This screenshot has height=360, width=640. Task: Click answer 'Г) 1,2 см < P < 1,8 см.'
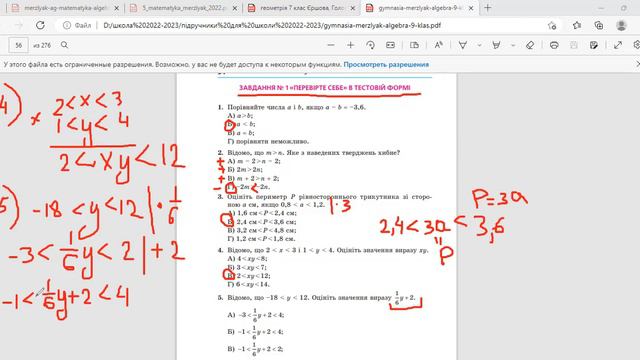click(x=261, y=239)
